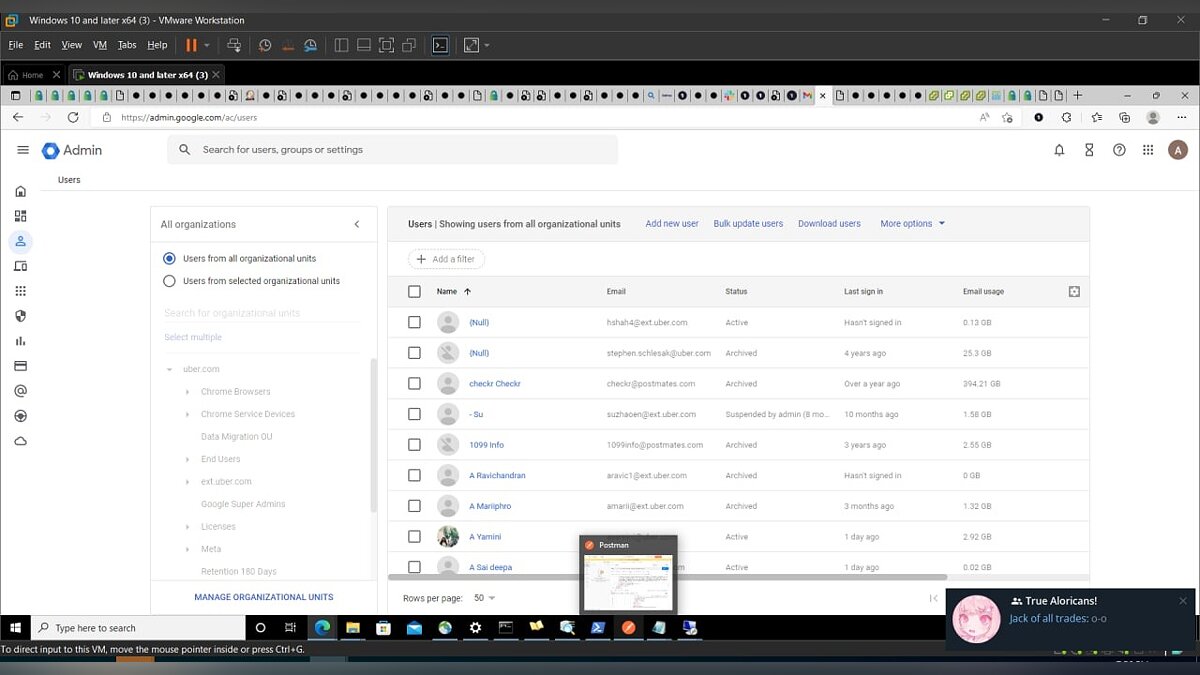Click the Add new user link

[x=672, y=224]
